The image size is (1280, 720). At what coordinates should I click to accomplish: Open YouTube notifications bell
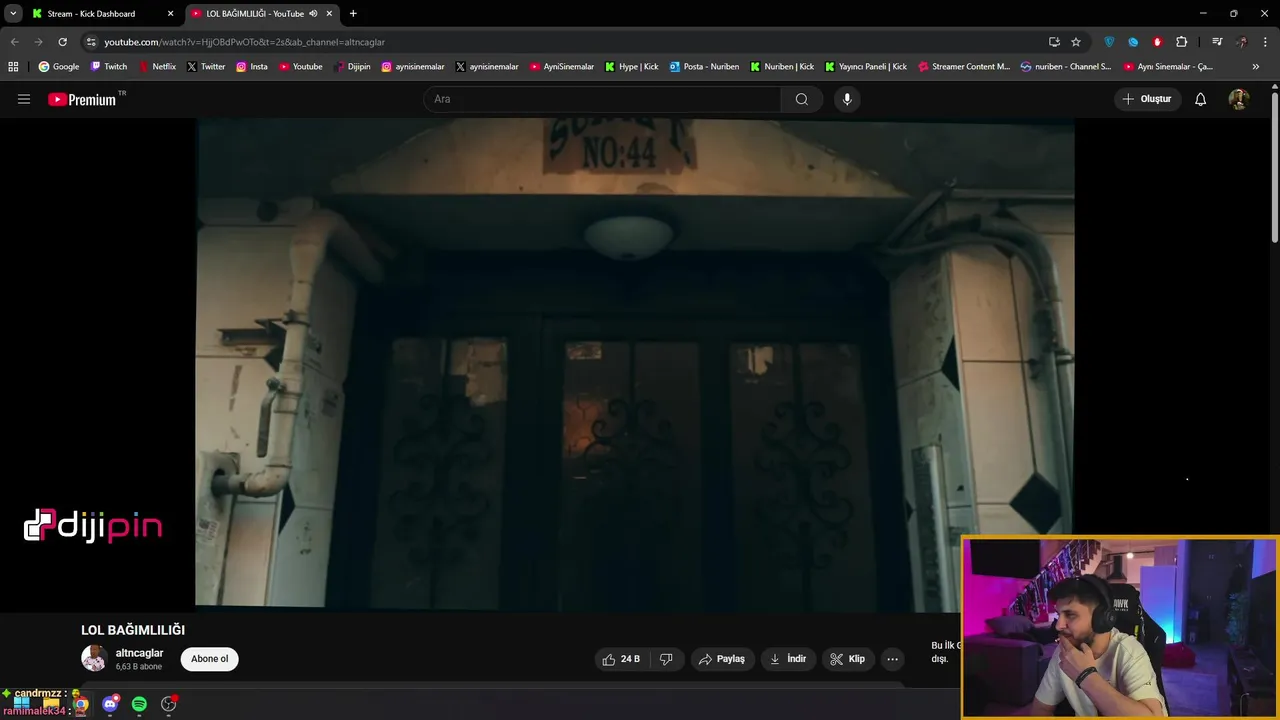[x=1201, y=99]
